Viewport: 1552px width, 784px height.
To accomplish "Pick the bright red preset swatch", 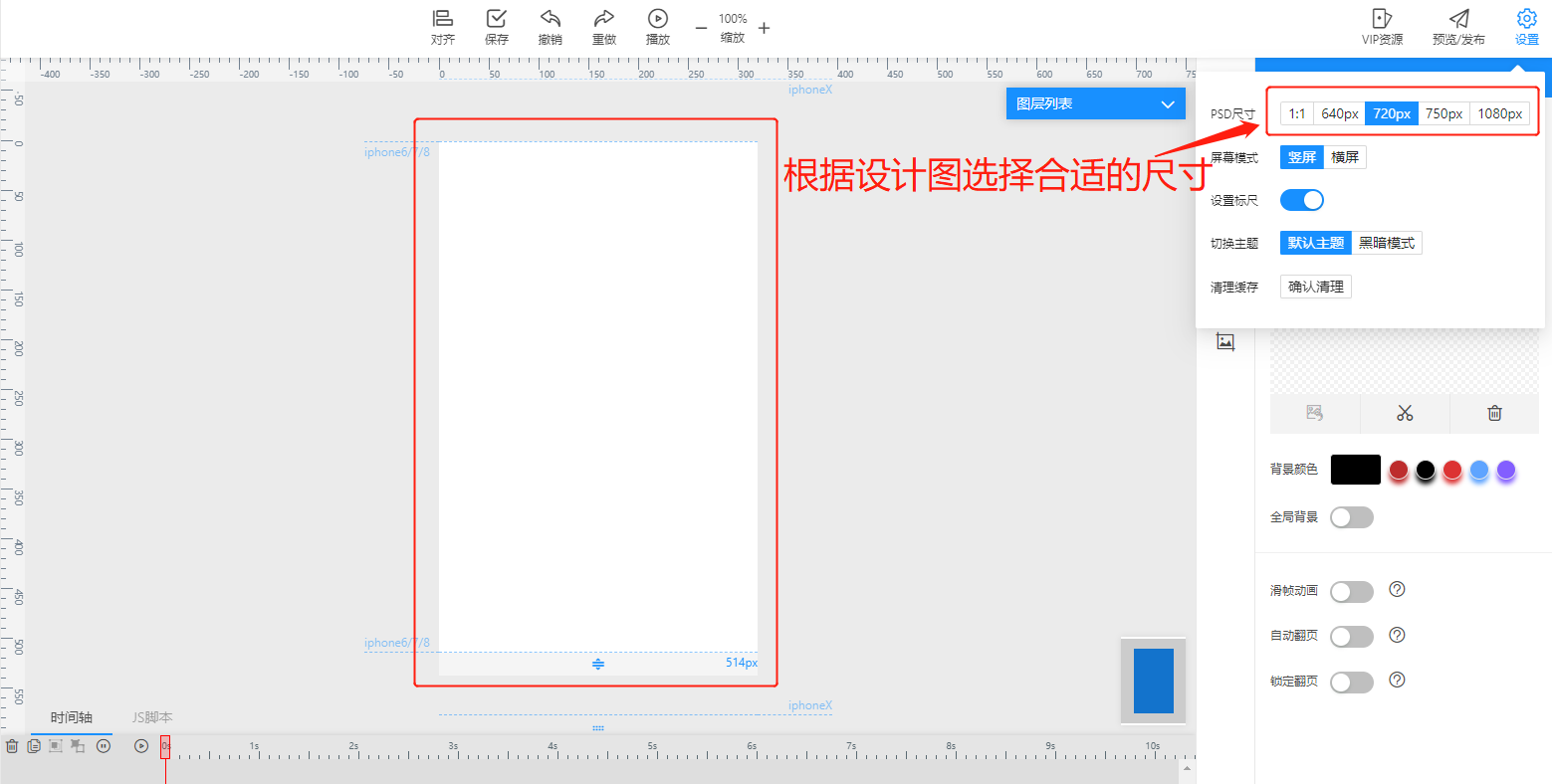I will coord(1452,470).
